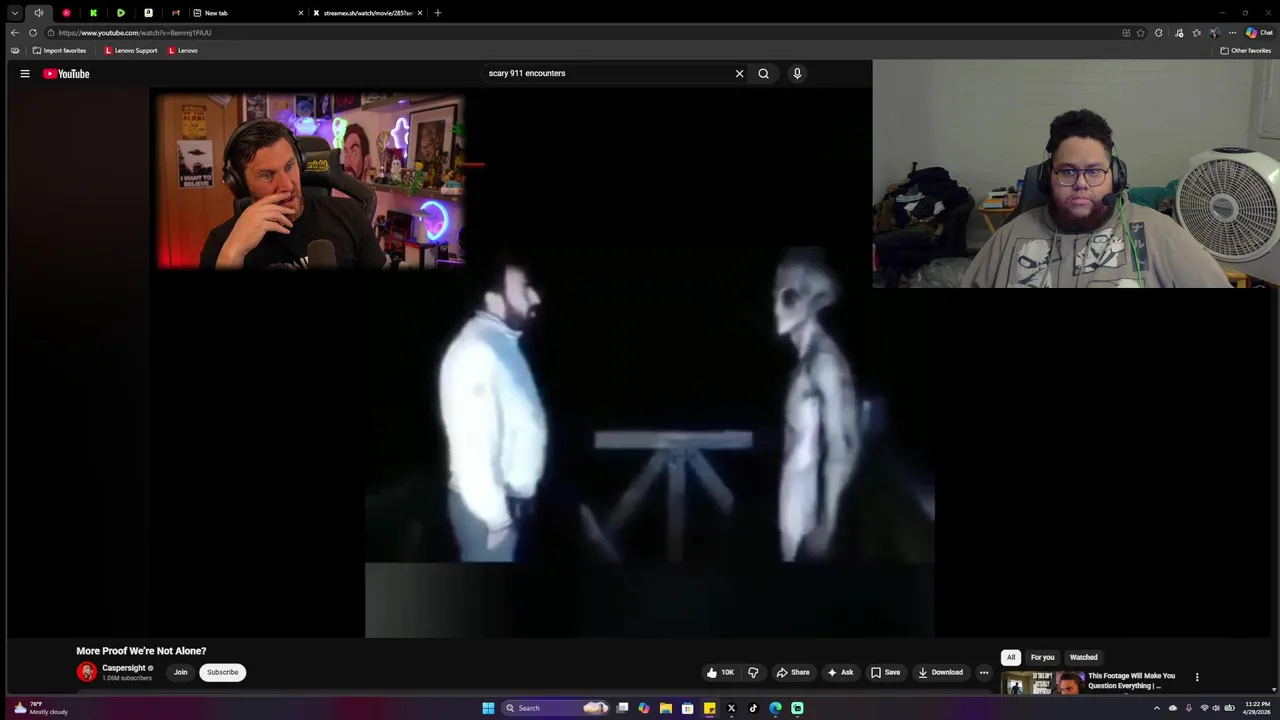
Task: Open browser Settings and more menu
Action: [1232, 33]
